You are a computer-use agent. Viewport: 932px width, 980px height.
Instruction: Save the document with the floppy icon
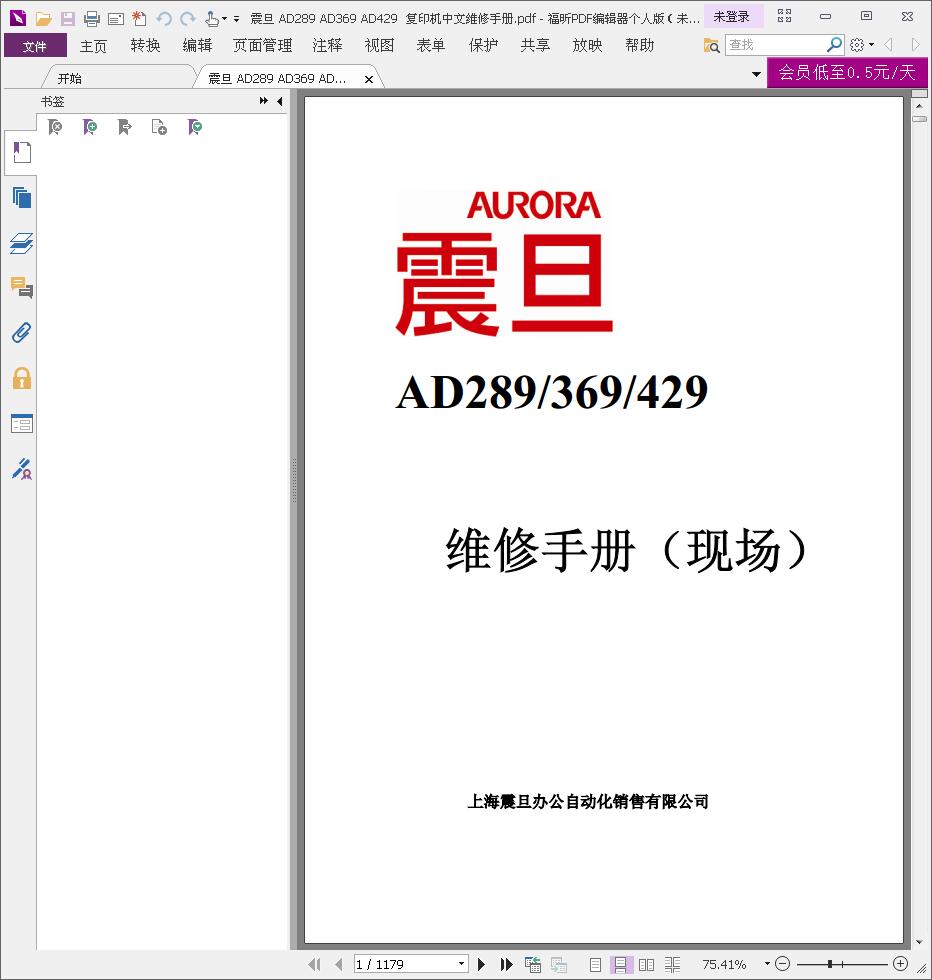coord(68,19)
